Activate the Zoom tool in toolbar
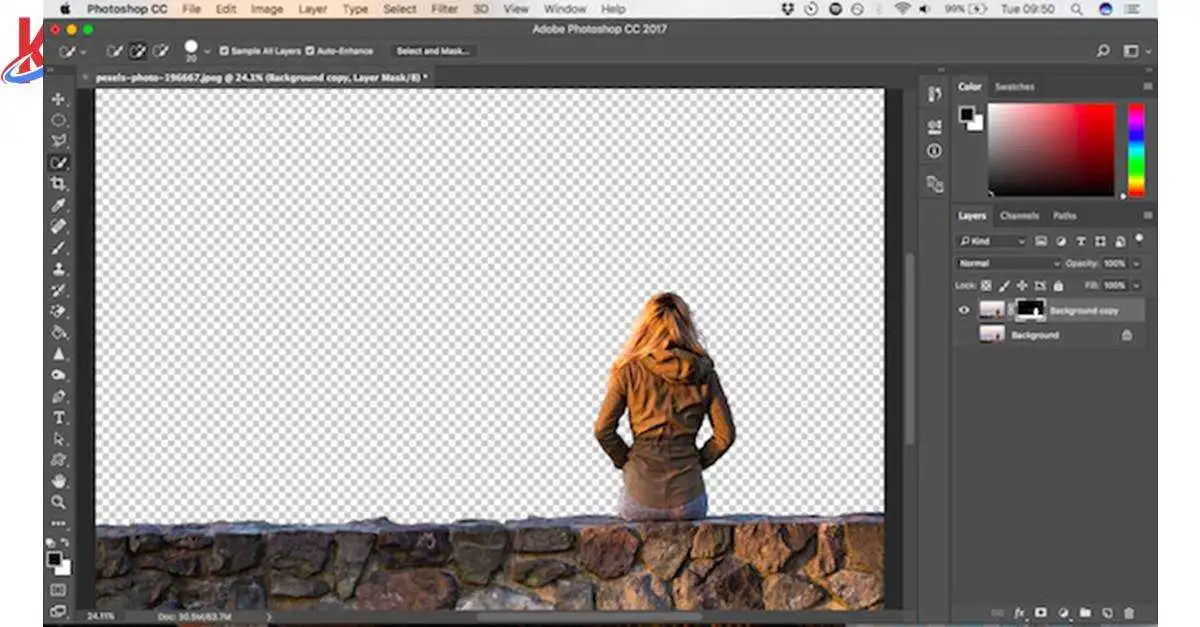Screen dimensions: 1200x627 coord(59,502)
